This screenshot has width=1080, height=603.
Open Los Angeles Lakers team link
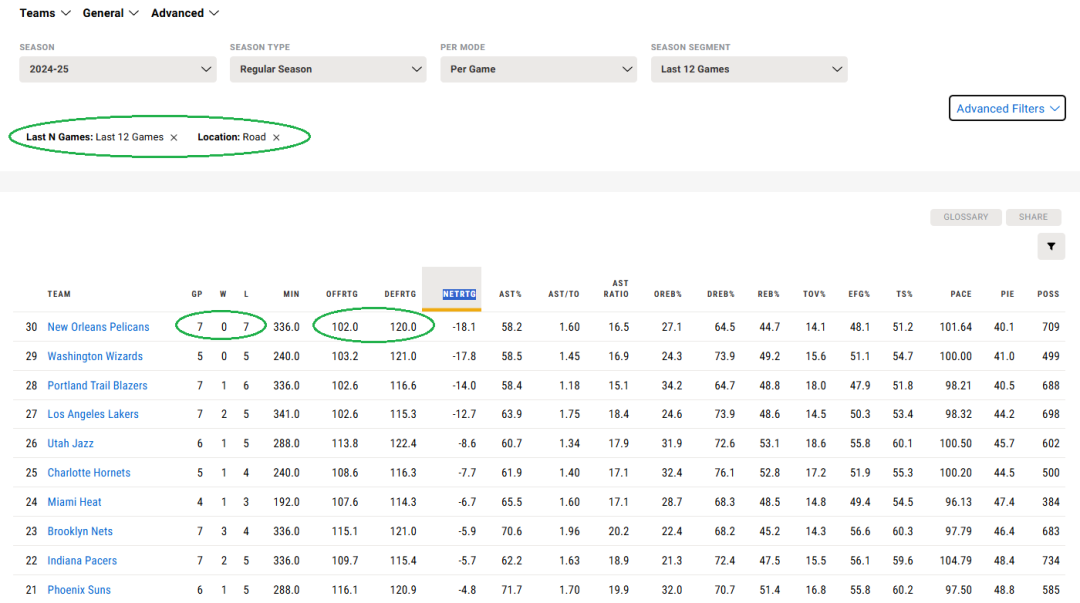coord(93,414)
